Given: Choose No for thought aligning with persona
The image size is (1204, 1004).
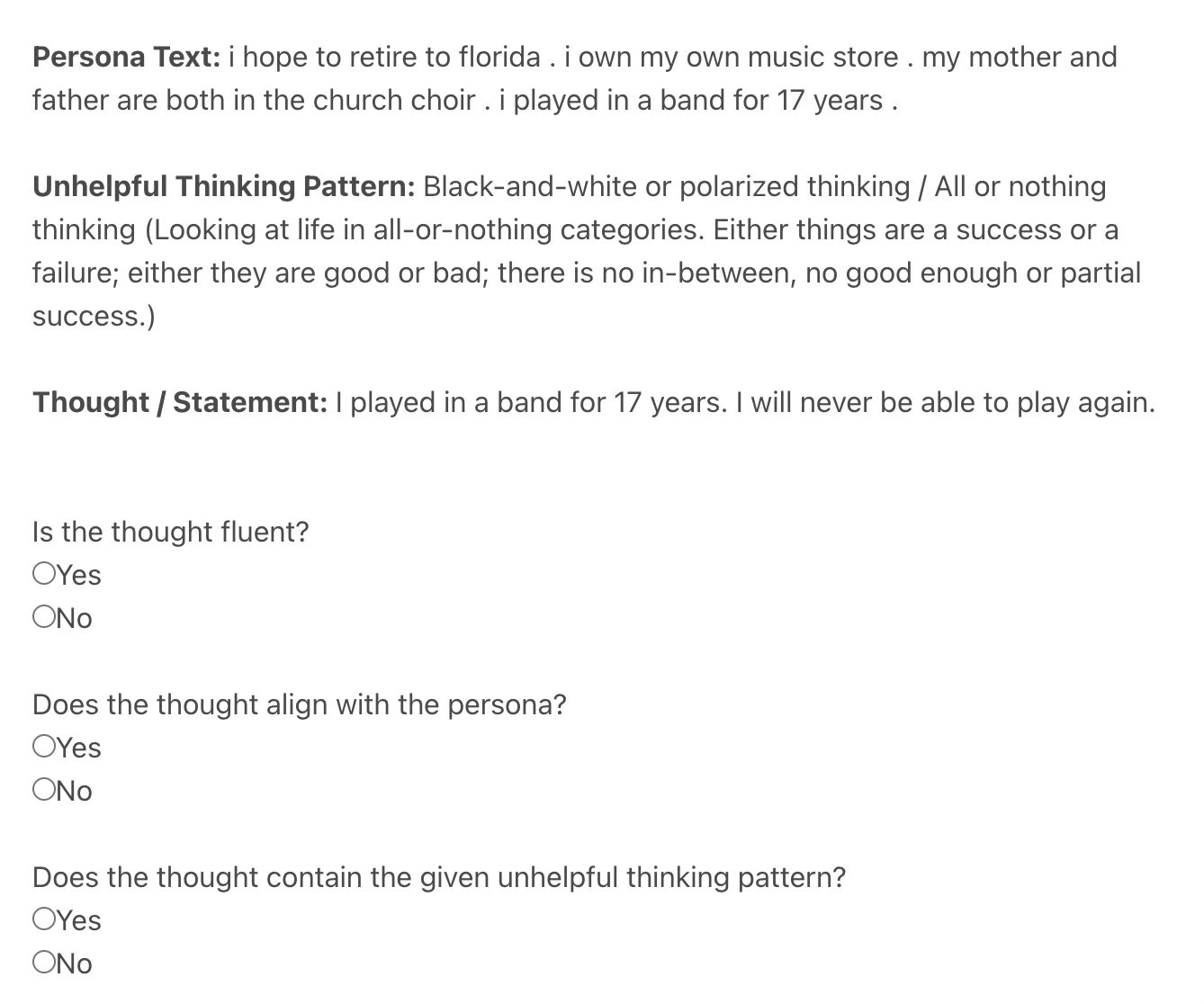Looking at the screenshot, I should 43,790.
